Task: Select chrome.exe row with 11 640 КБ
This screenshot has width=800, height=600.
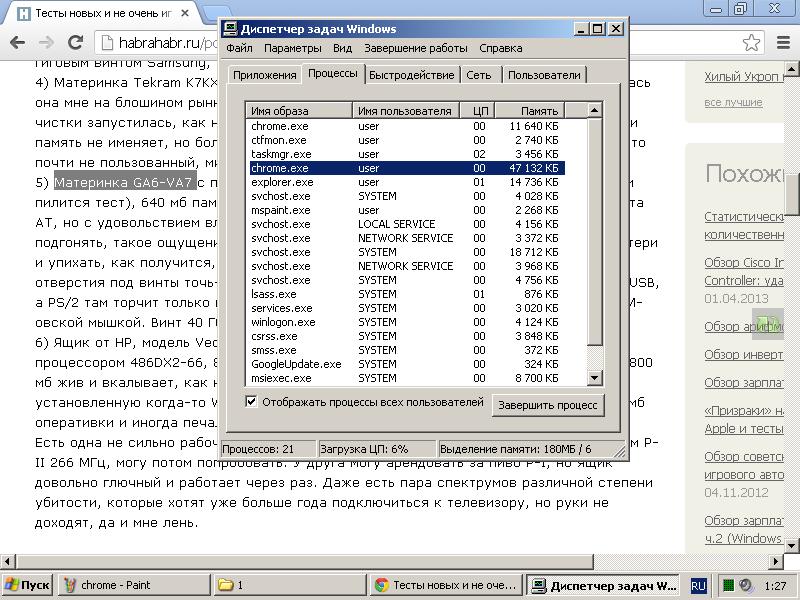Action: (407, 126)
